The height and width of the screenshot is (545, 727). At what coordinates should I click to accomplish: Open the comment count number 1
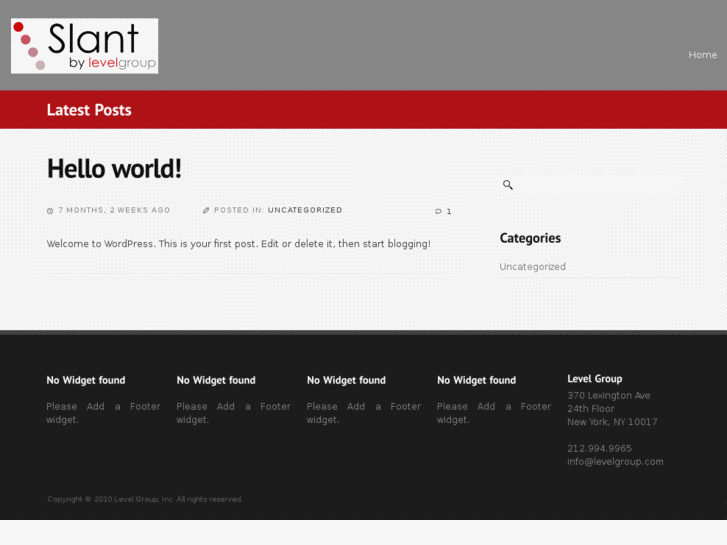(x=449, y=212)
